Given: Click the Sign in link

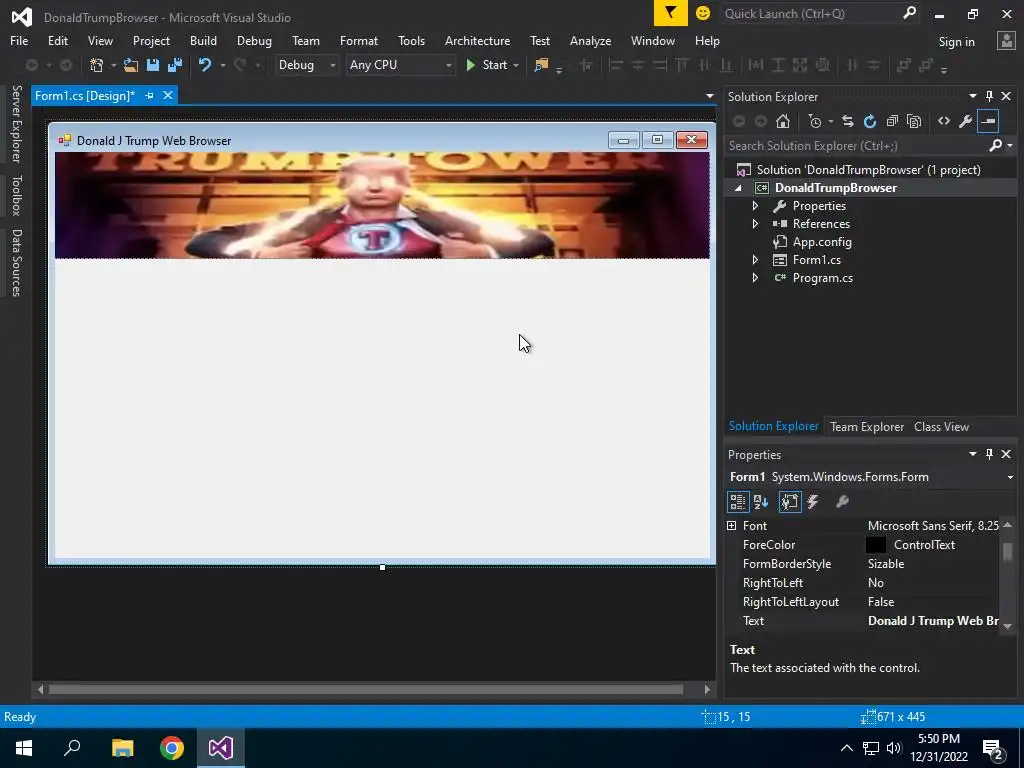Looking at the screenshot, I should coord(956,42).
